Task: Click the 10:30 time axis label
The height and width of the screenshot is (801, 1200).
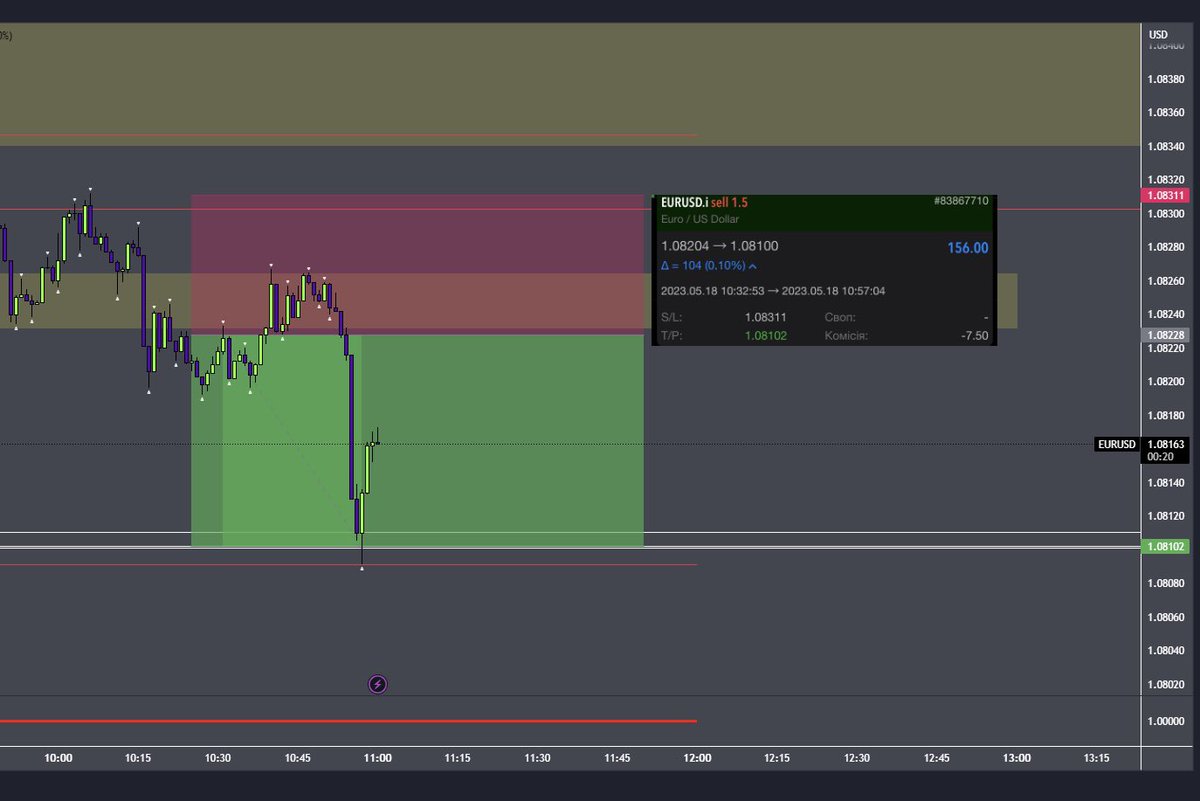Action: (218, 758)
